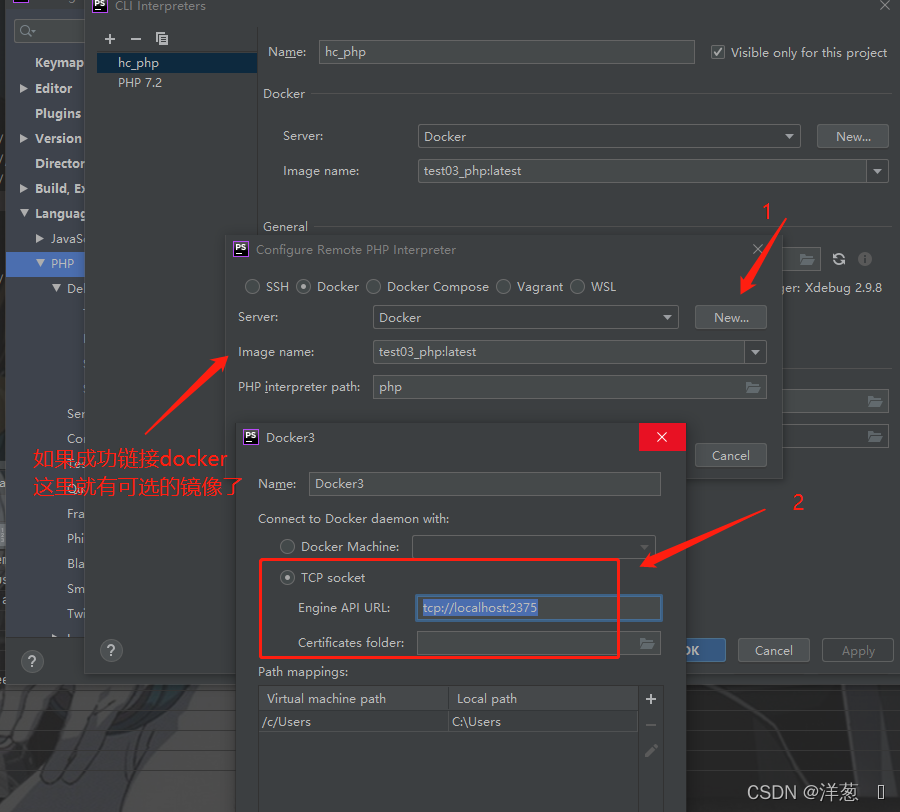The width and height of the screenshot is (900, 812).
Task: Click New... button in Remote Interpreter dialog
Action: coord(731,317)
